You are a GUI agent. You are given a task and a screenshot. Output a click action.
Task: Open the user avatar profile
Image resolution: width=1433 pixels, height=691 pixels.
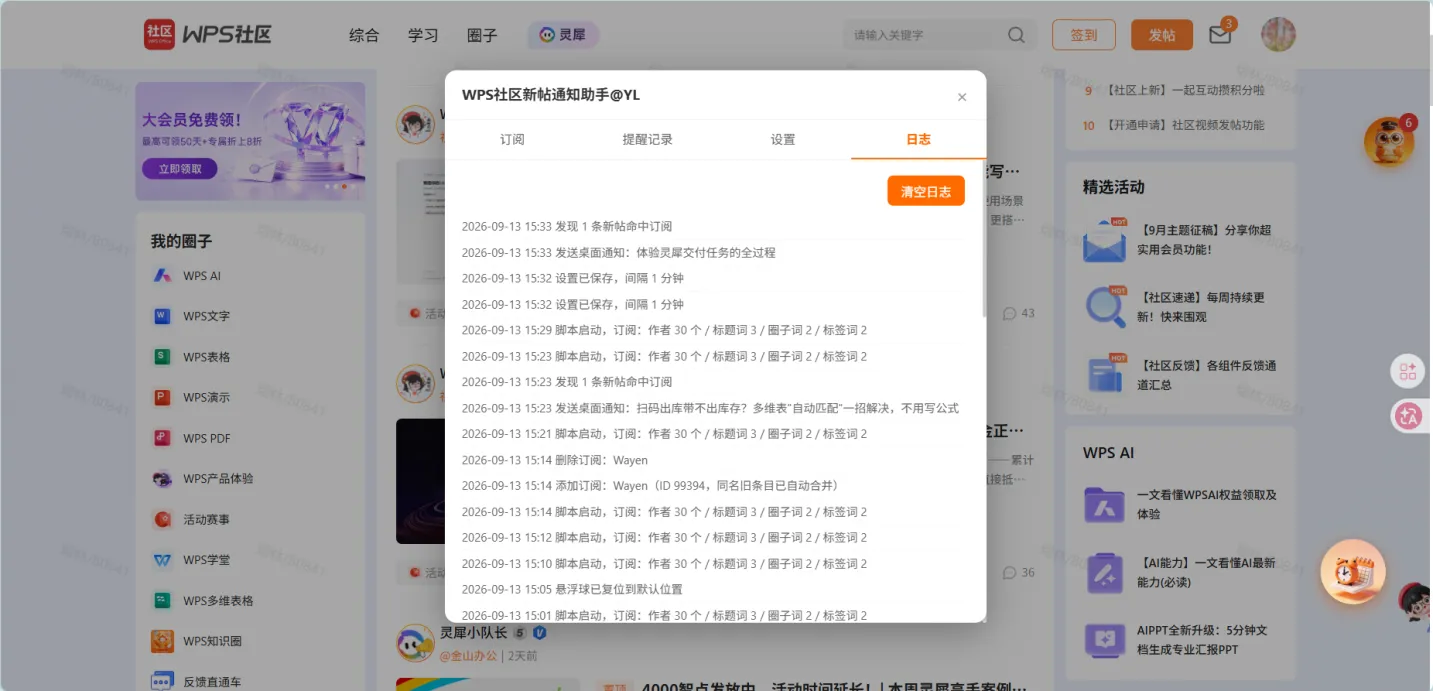click(x=1278, y=34)
